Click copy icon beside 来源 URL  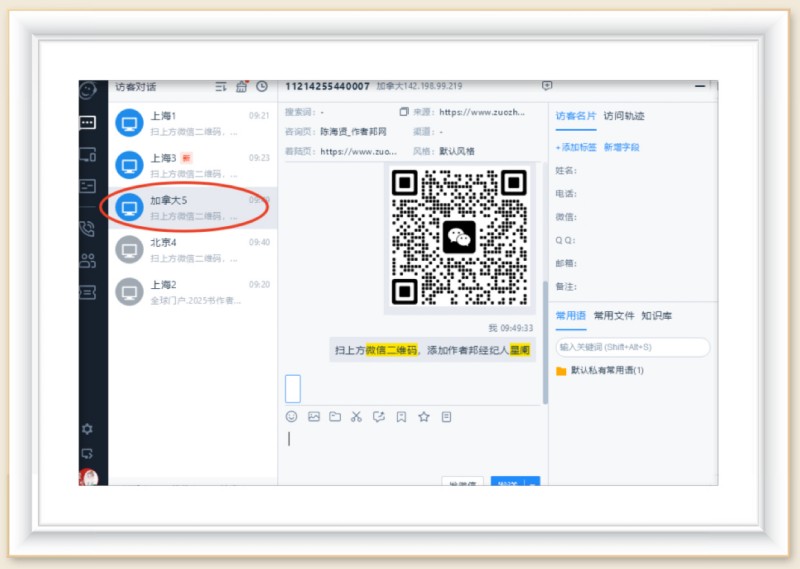click(404, 112)
